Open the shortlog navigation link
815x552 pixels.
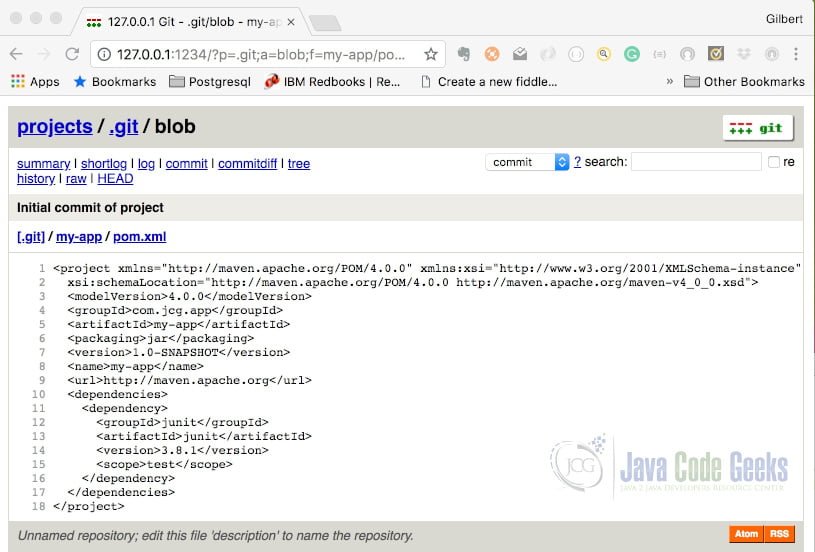point(104,164)
